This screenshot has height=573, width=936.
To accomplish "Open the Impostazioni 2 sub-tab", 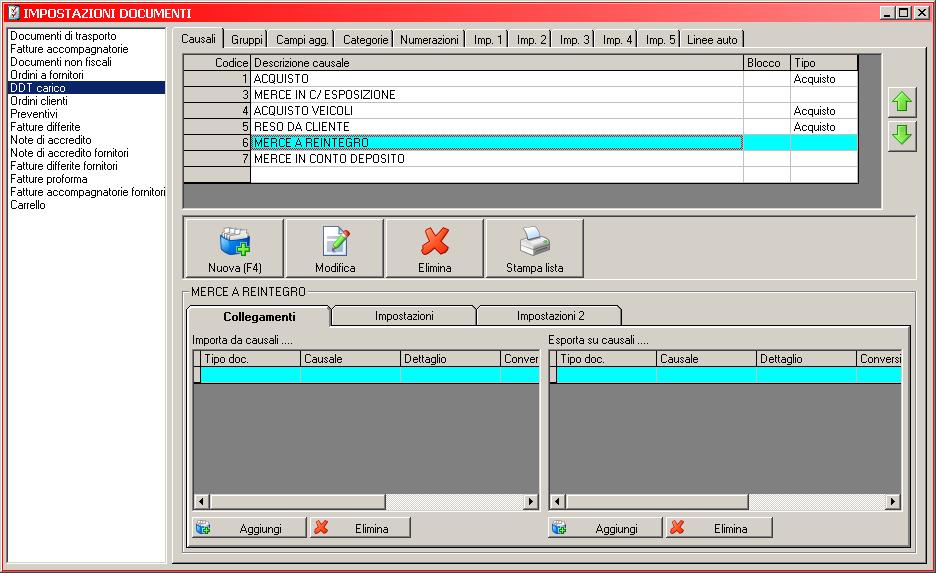I will tap(550, 316).
